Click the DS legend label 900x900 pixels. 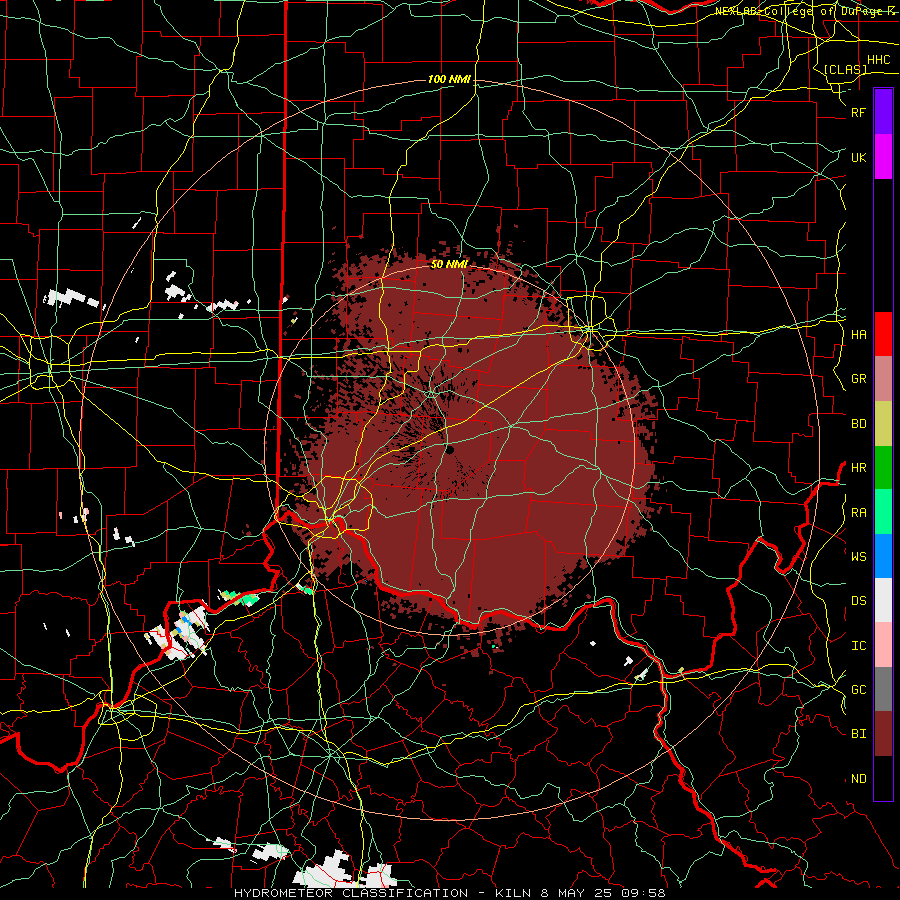(x=858, y=601)
